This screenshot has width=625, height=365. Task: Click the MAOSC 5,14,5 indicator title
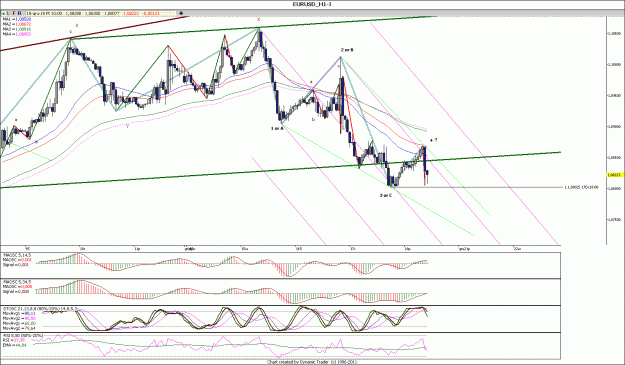click(17, 255)
